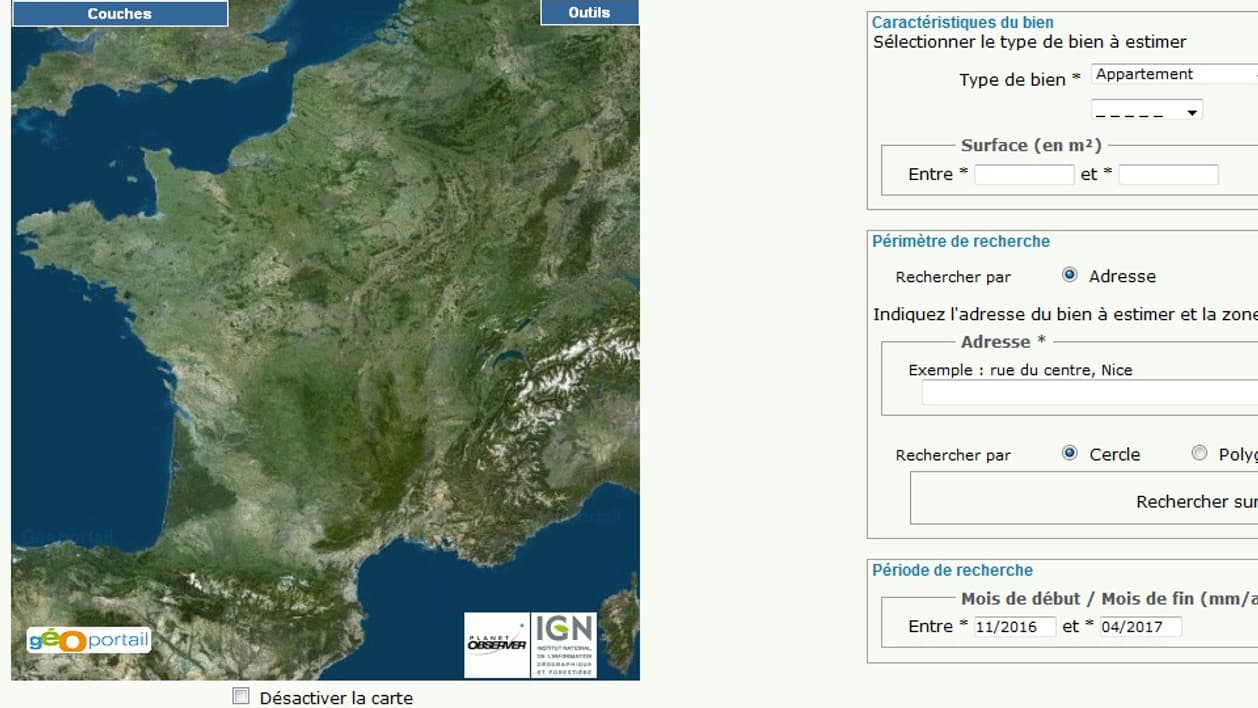
Task: Click the Géoportail logo on the map
Action: tap(89, 640)
